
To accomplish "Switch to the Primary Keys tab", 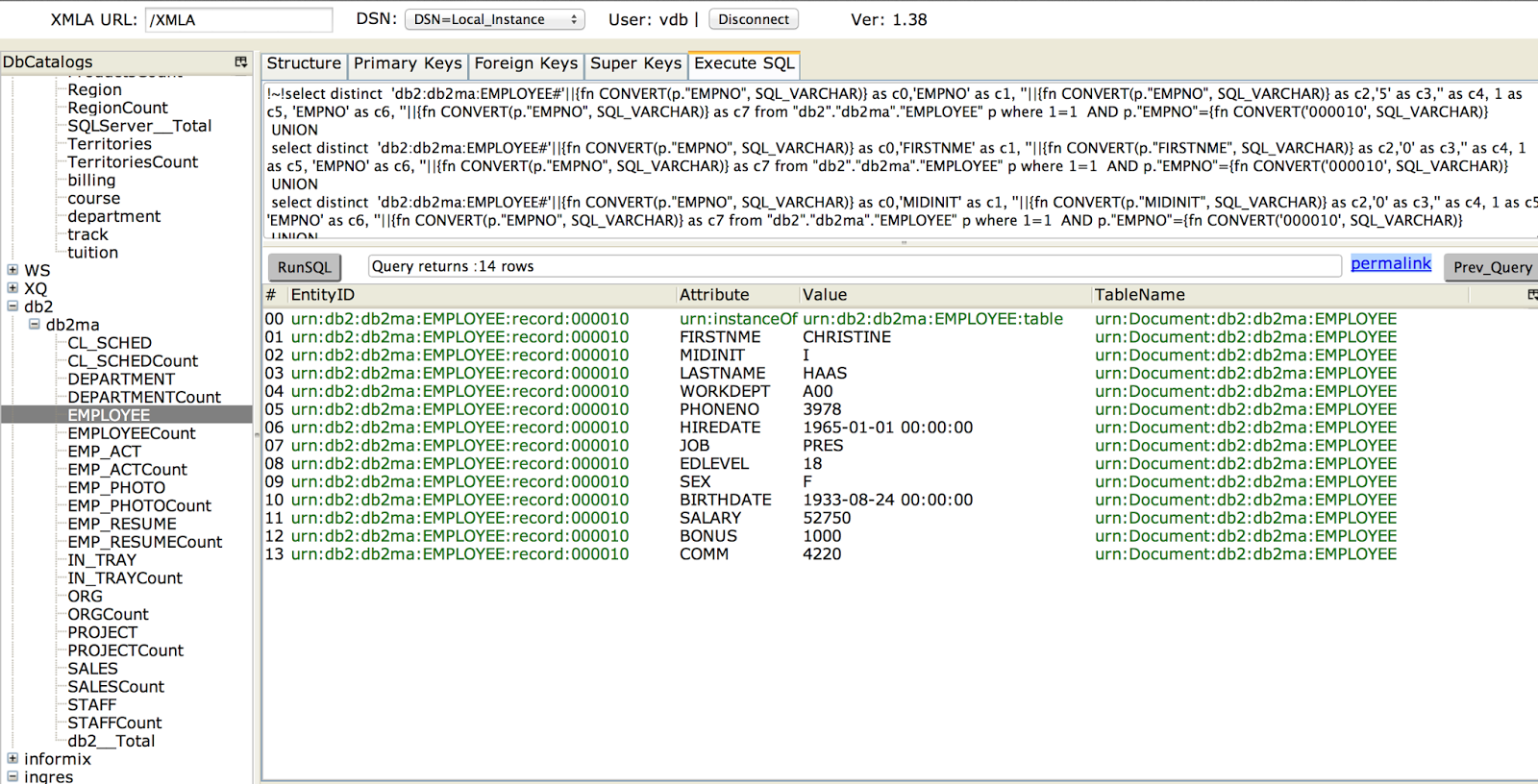I will click(408, 63).
